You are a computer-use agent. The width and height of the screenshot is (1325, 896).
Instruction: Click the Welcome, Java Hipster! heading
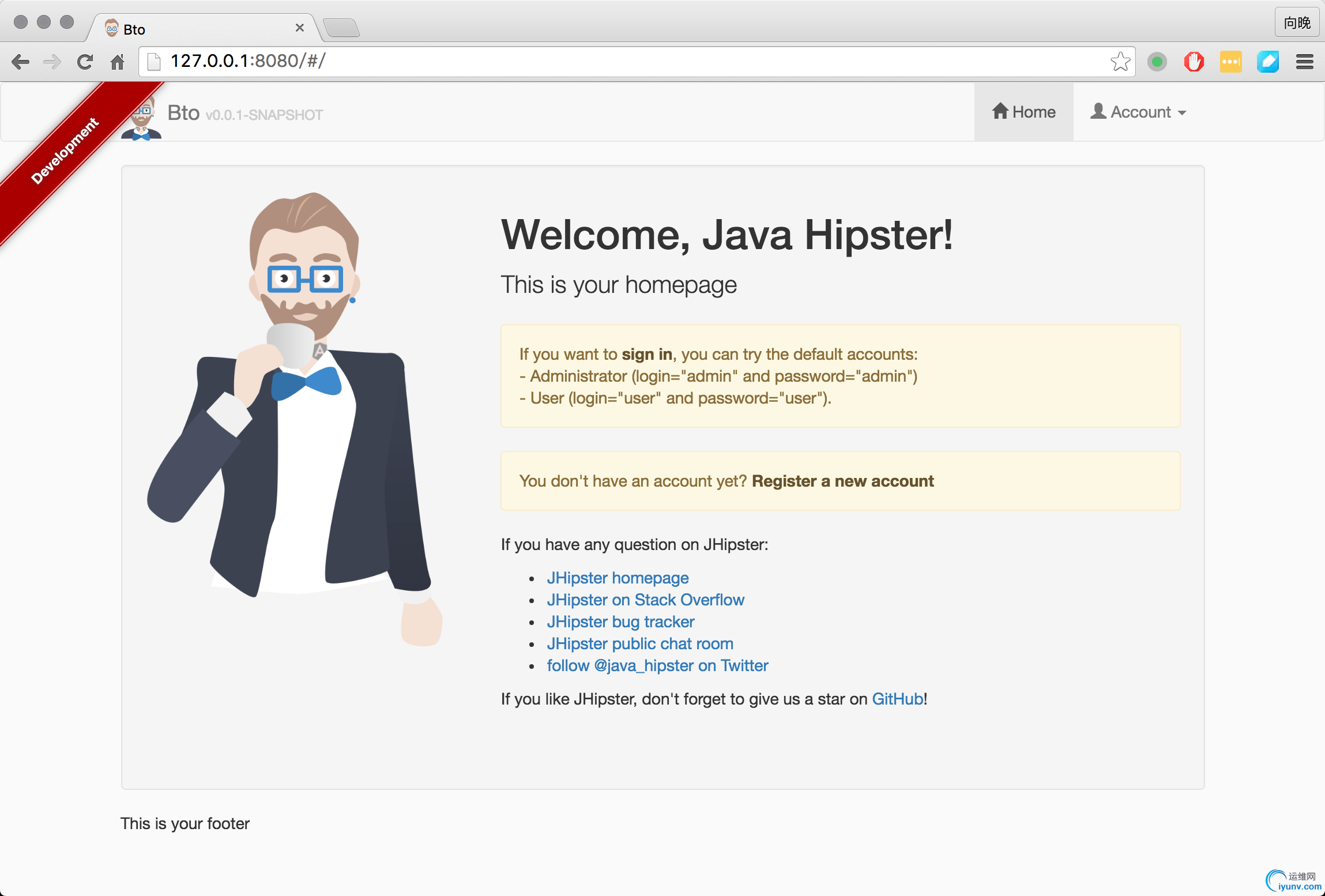(x=727, y=235)
